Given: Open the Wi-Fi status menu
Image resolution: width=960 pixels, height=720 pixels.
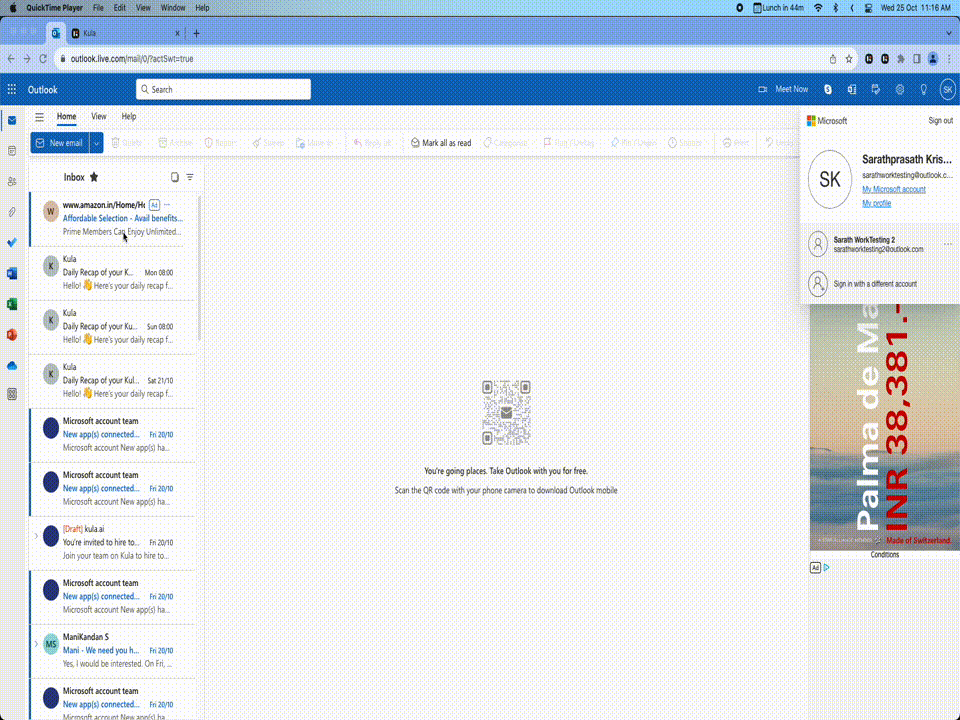Looking at the screenshot, I should click(x=818, y=8).
